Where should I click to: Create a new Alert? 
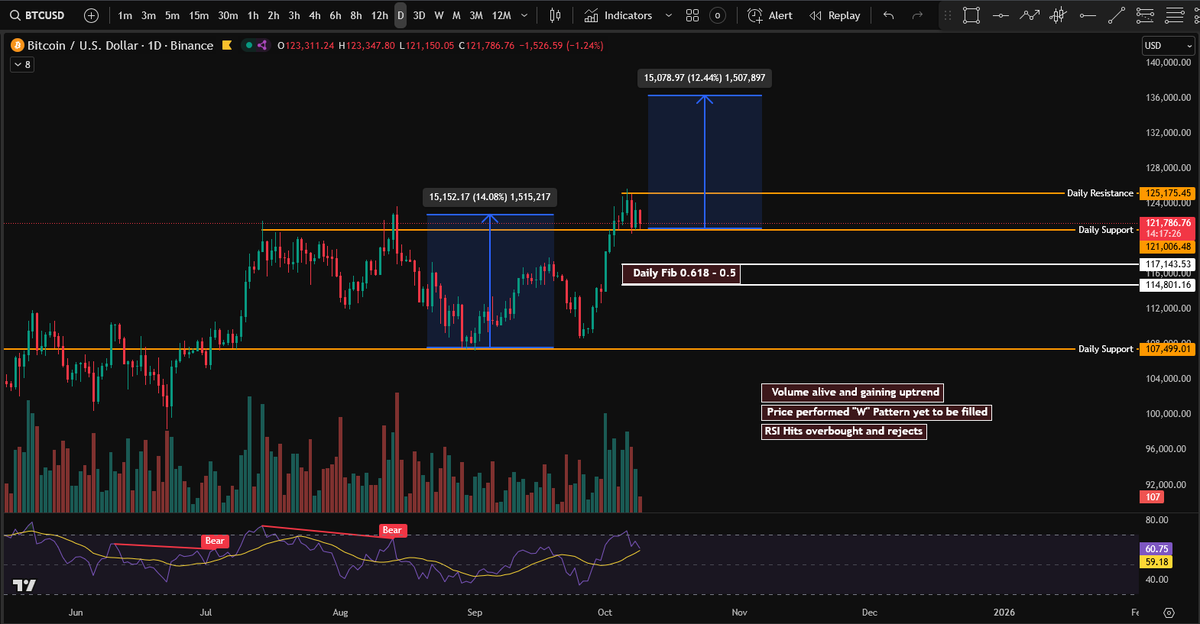(x=770, y=15)
